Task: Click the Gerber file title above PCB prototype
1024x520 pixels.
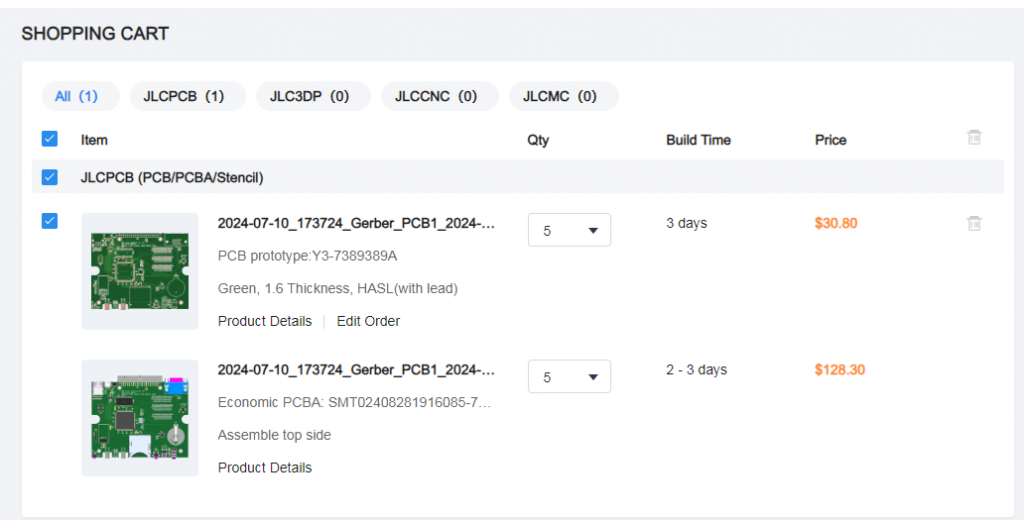Action: click(356, 223)
